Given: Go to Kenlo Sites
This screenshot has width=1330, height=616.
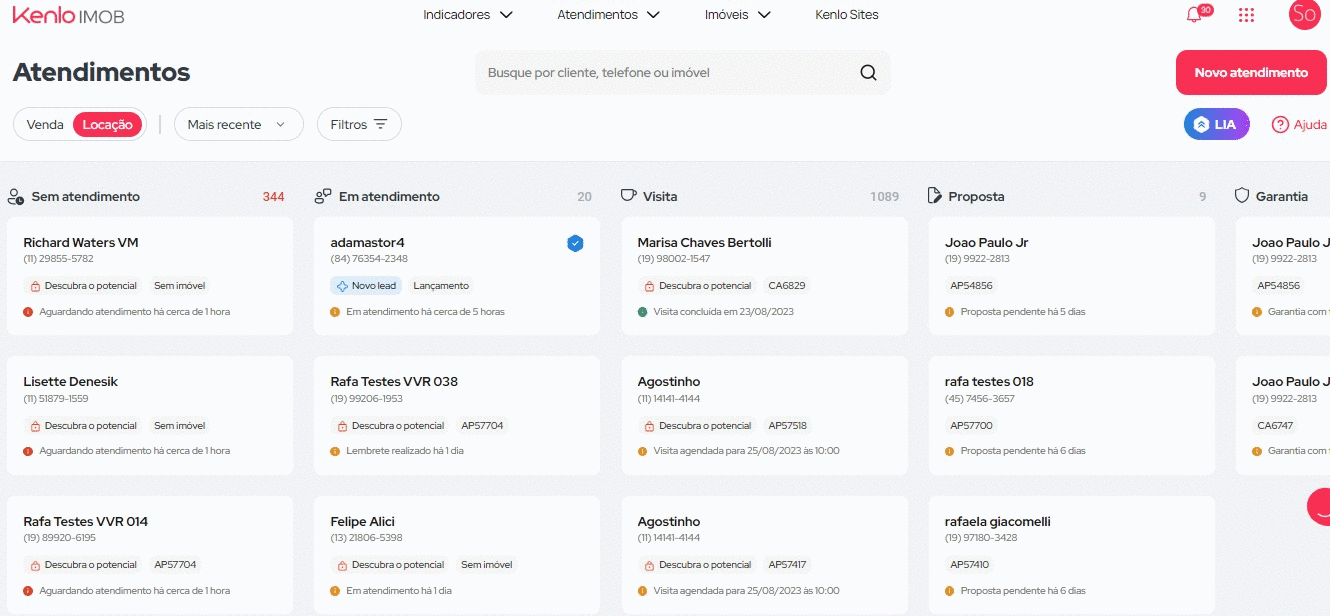Looking at the screenshot, I should (x=847, y=15).
